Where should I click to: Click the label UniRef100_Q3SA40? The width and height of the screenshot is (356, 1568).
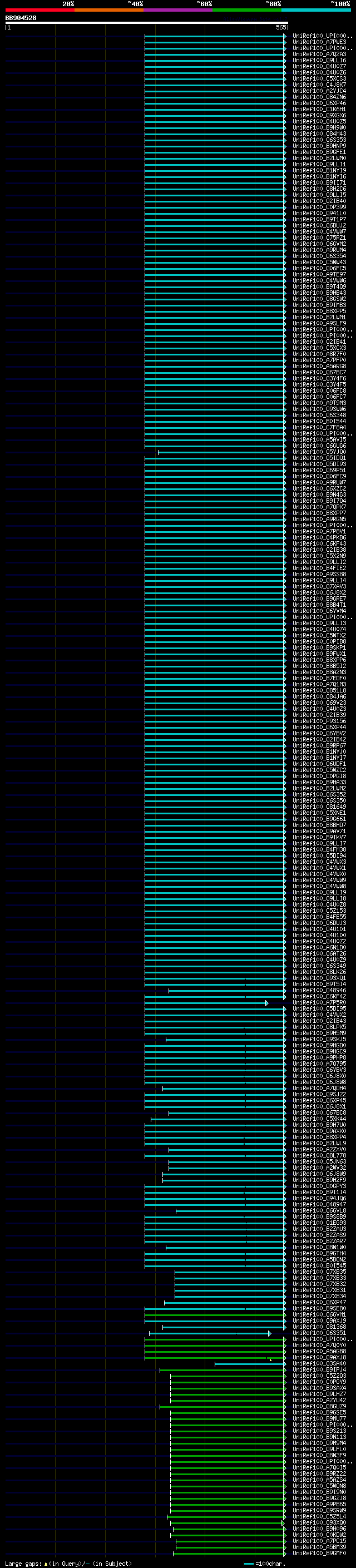[319, 1363]
